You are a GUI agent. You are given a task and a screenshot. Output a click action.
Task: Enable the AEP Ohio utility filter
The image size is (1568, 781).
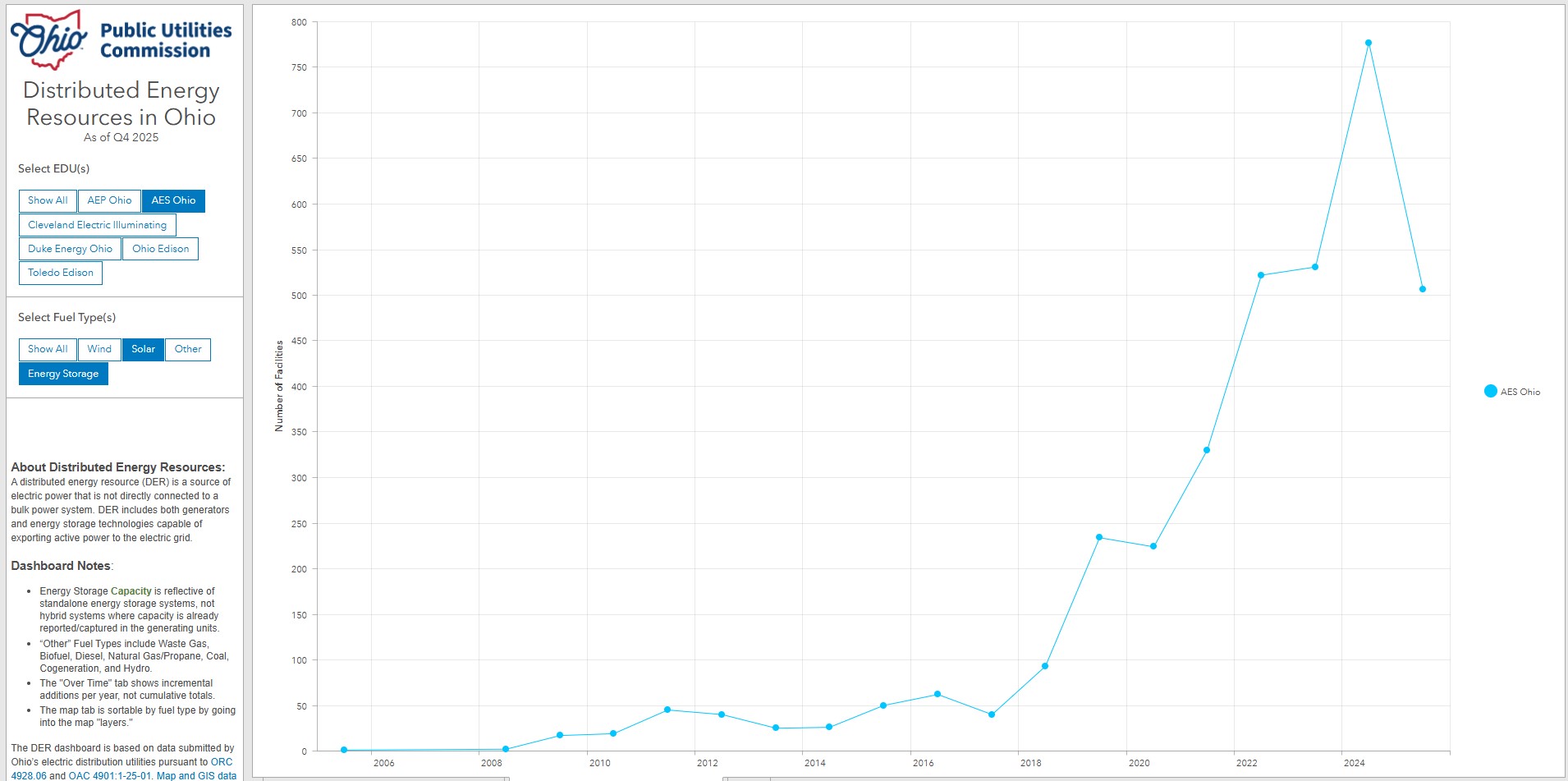tap(109, 200)
